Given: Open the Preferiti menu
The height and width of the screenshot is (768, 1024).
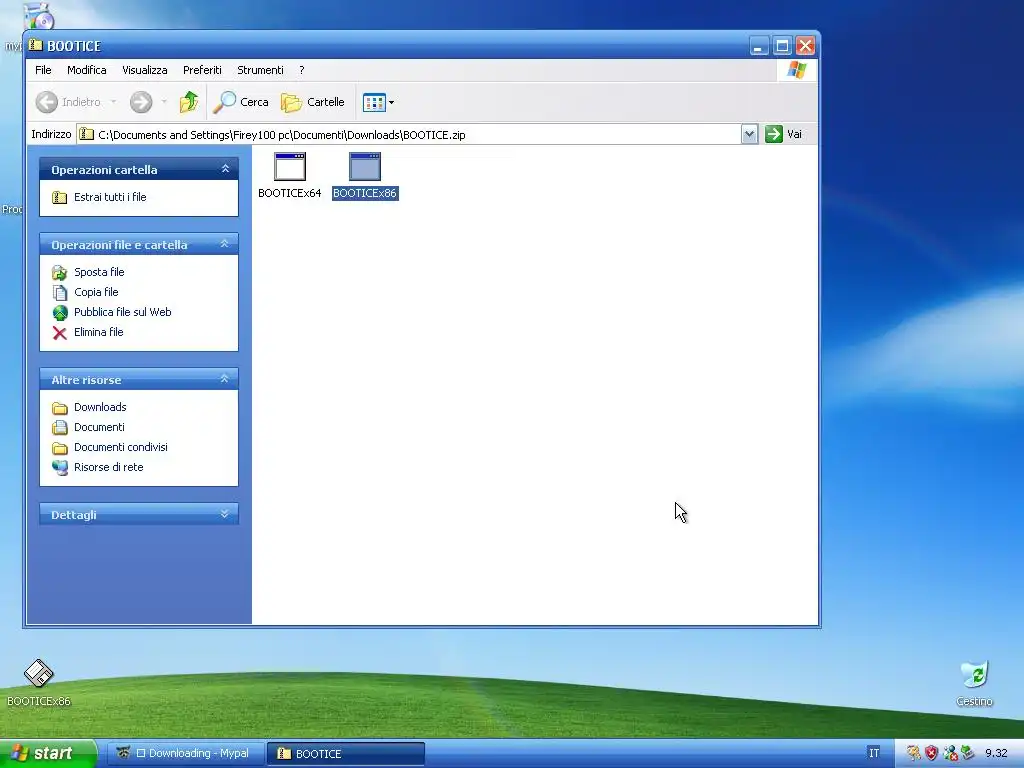Looking at the screenshot, I should pos(202,70).
